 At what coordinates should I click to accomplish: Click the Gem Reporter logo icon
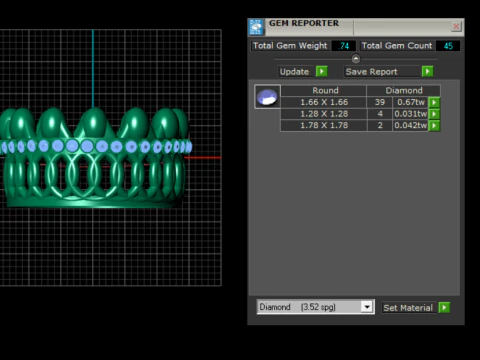(256, 27)
